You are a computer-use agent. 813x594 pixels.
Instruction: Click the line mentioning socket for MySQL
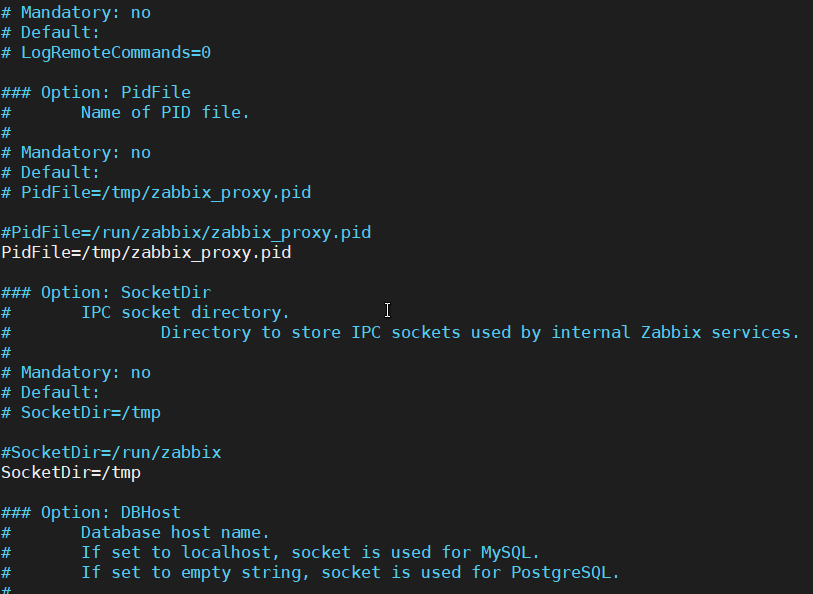pos(310,552)
